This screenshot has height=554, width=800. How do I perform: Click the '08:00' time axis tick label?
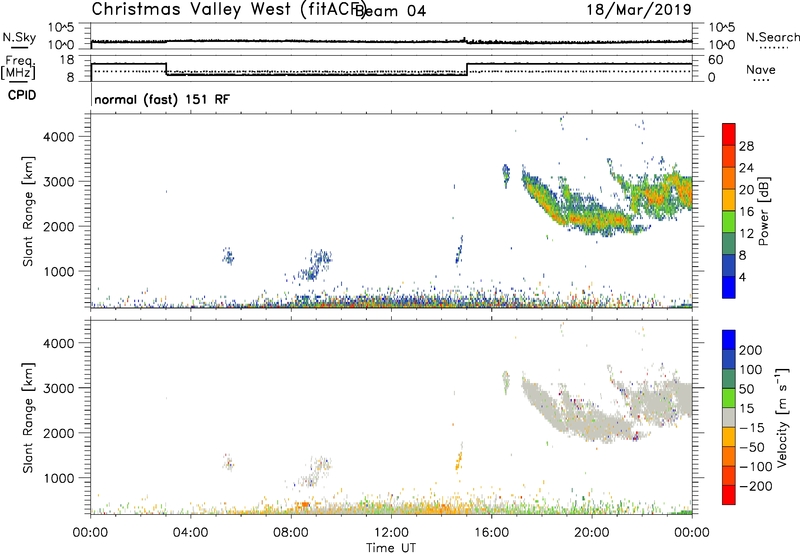[x=291, y=533]
